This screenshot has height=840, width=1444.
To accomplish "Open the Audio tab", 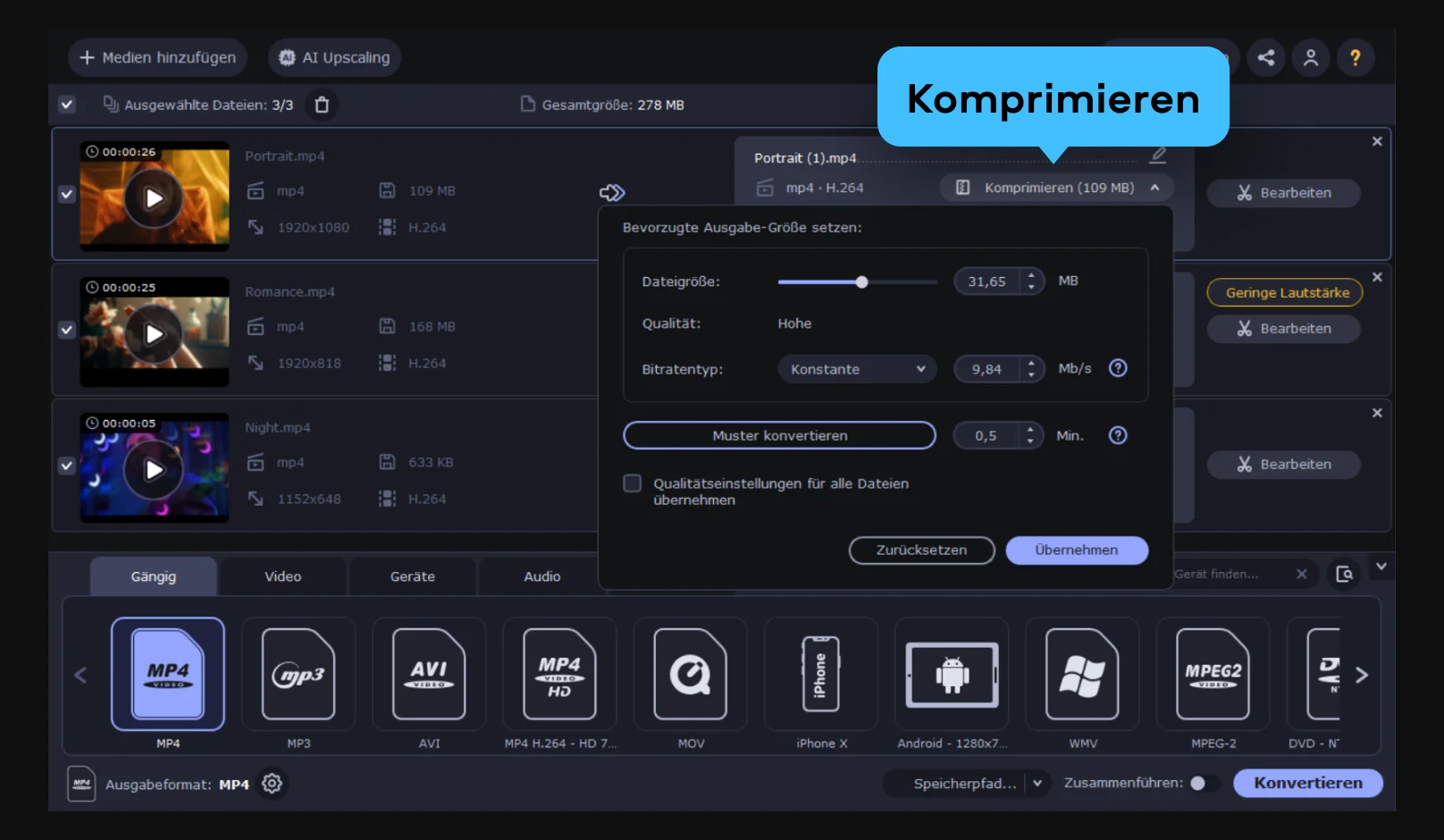I will click(x=542, y=576).
